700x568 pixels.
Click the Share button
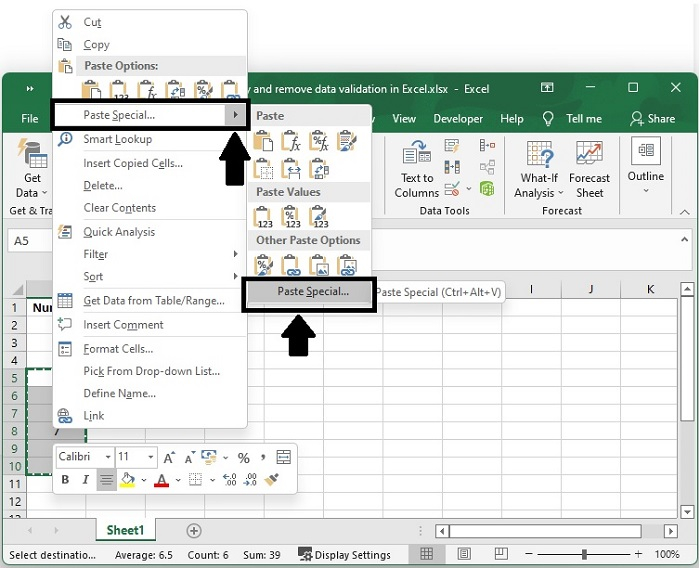(652, 118)
